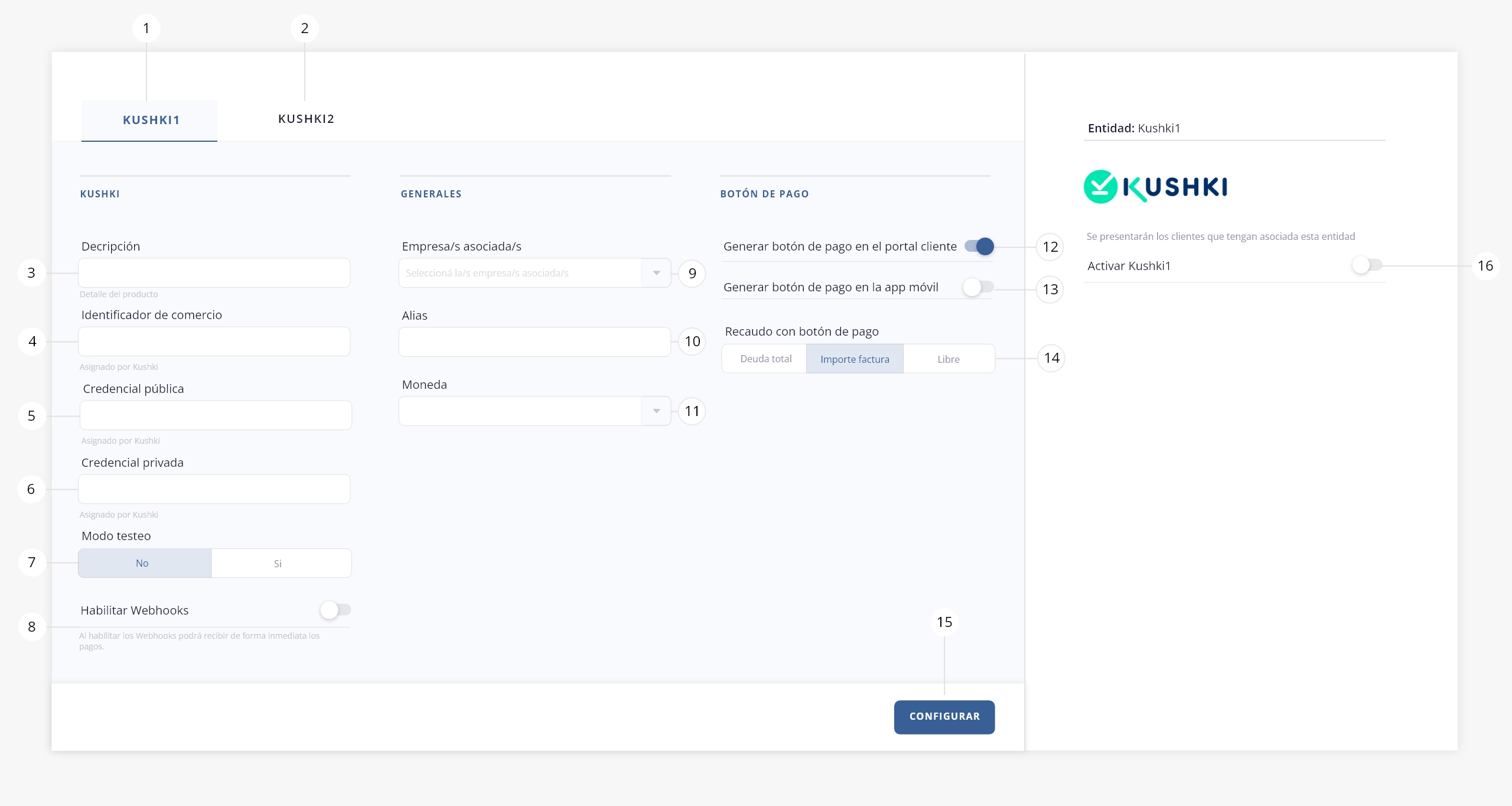
Task: Open the KUSHKI2 tab
Action: (306, 119)
